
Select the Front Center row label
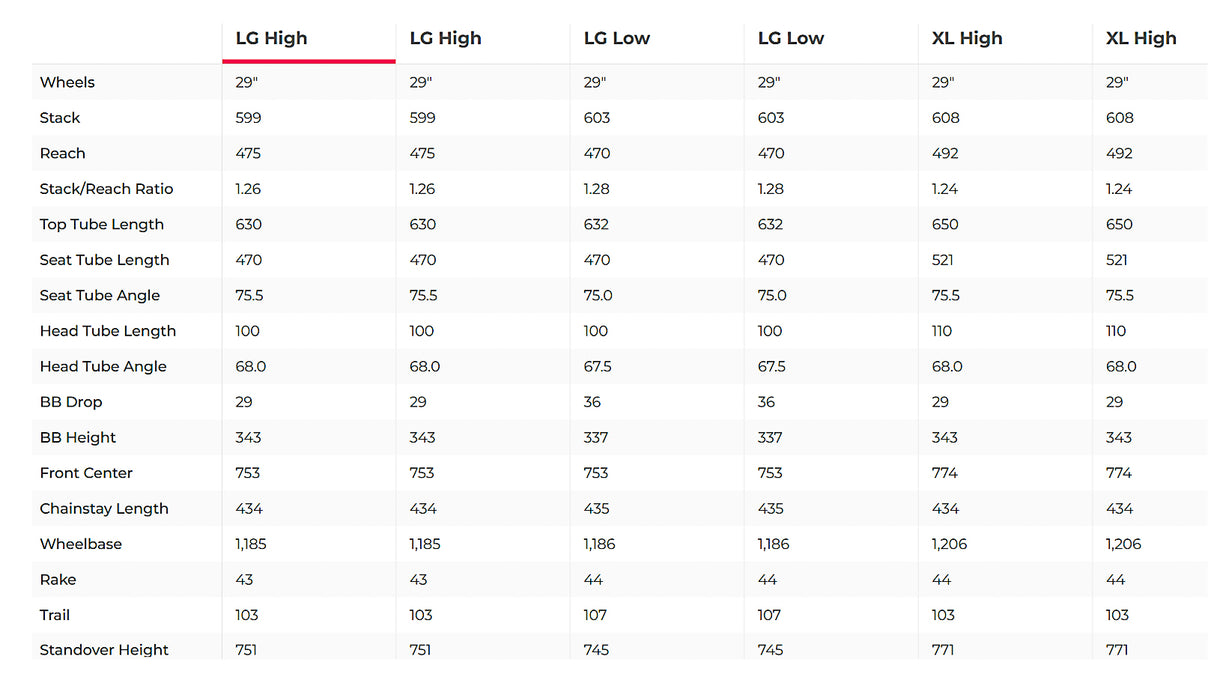86,473
